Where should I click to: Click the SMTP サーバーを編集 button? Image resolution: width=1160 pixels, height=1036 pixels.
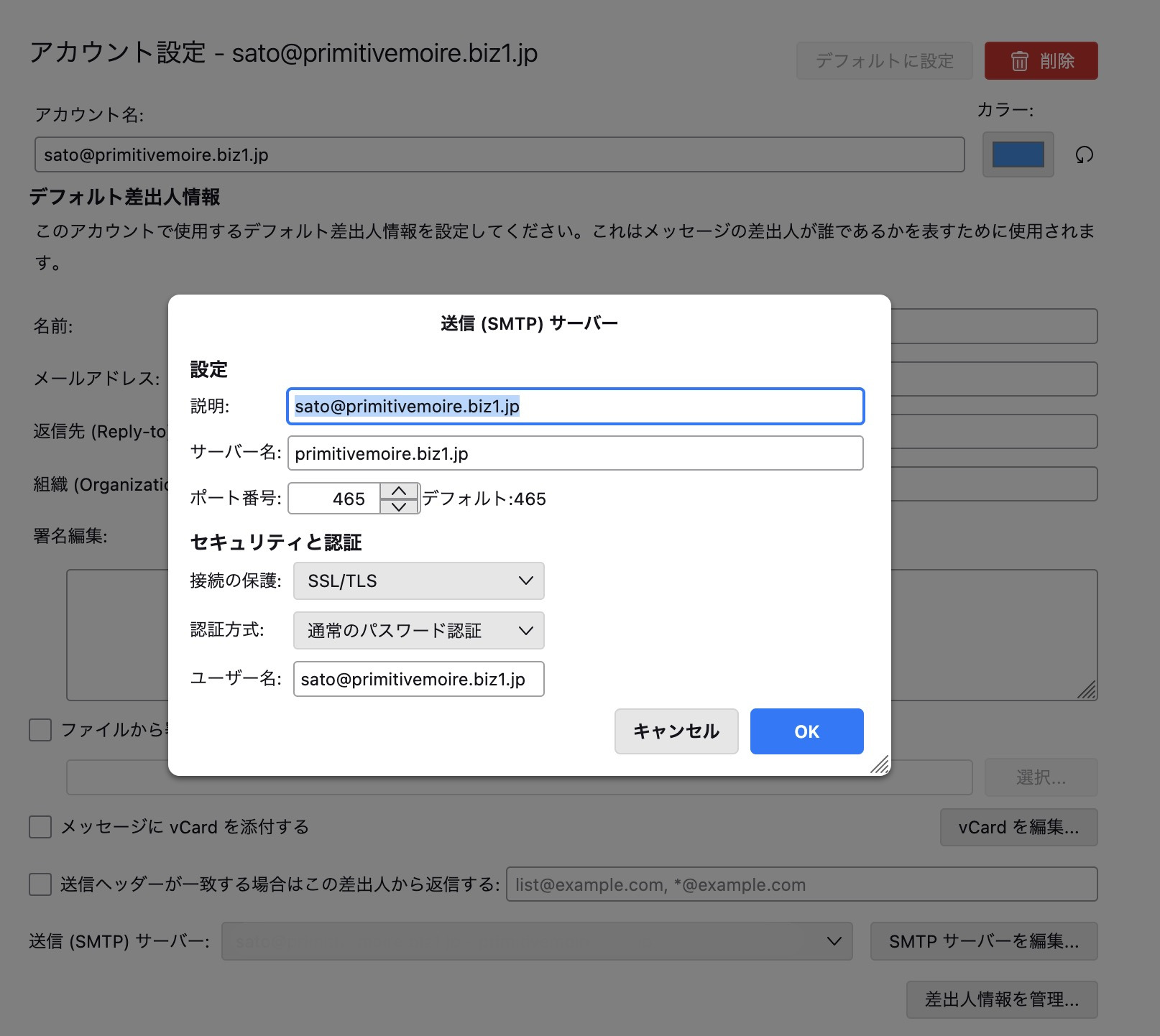click(983, 941)
